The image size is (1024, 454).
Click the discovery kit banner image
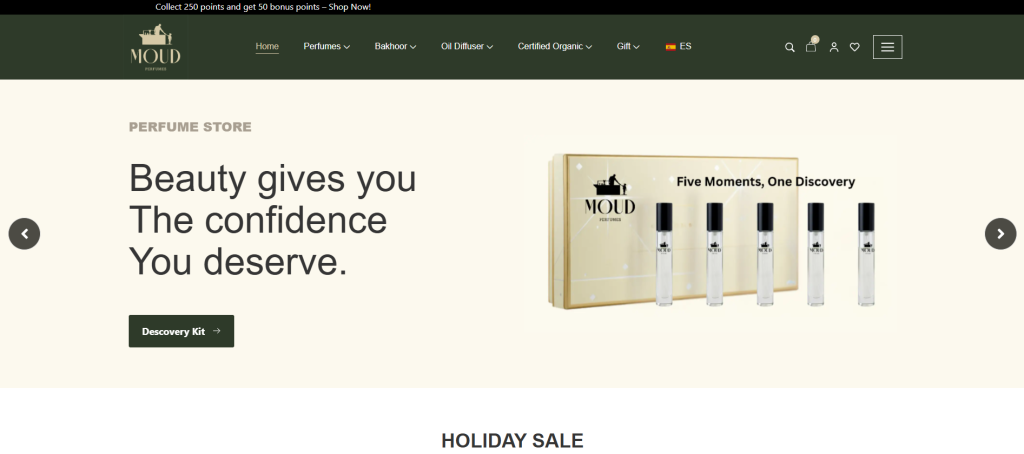coord(711,231)
